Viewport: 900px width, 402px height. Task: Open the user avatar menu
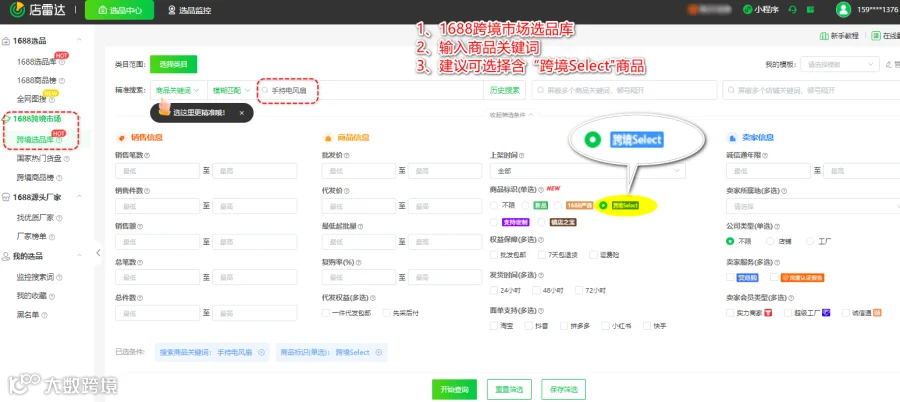click(x=843, y=10)
